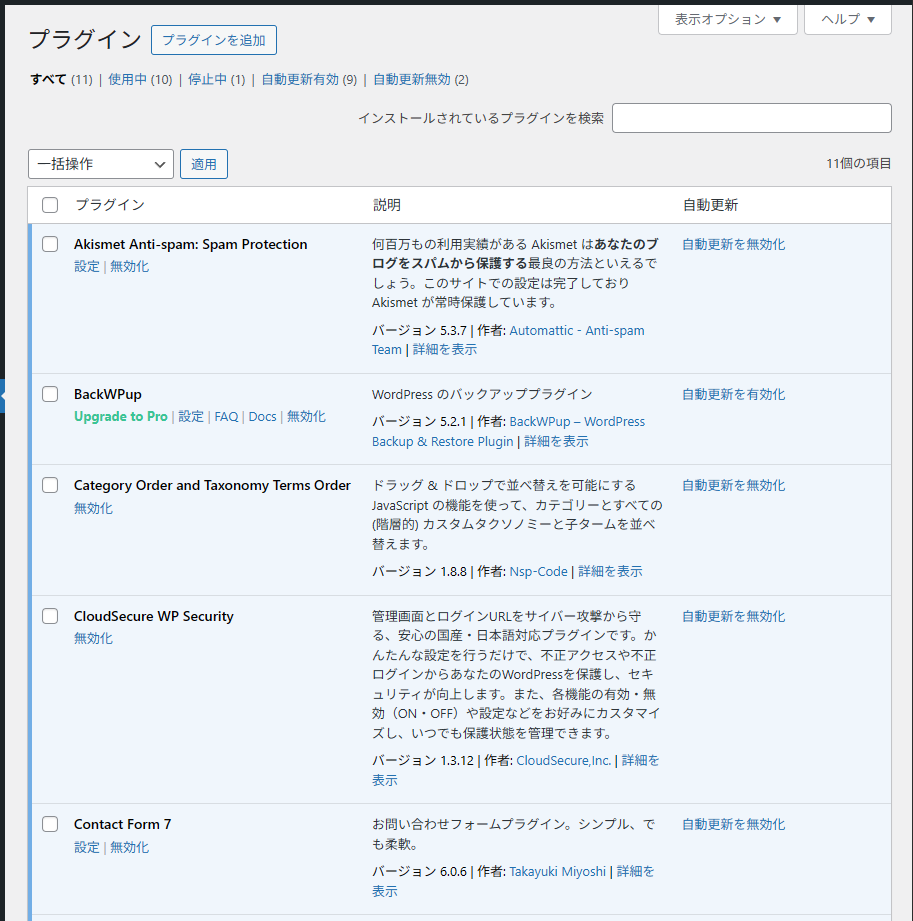Viewport: 913px width, 921px height.
Task: Expand the ヘルプ panel
Action: pyautogui.click(x=847, y=19)
